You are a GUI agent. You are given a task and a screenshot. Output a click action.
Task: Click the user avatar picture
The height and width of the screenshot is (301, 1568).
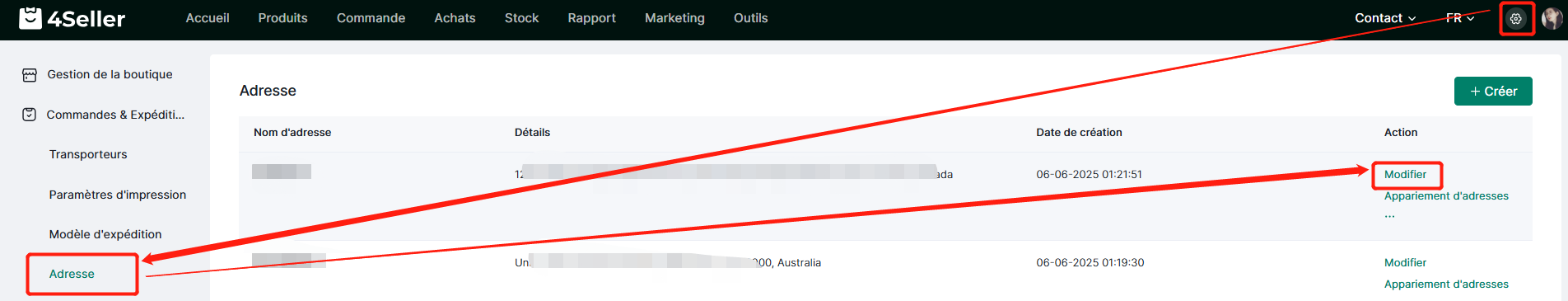(1552, 18)
